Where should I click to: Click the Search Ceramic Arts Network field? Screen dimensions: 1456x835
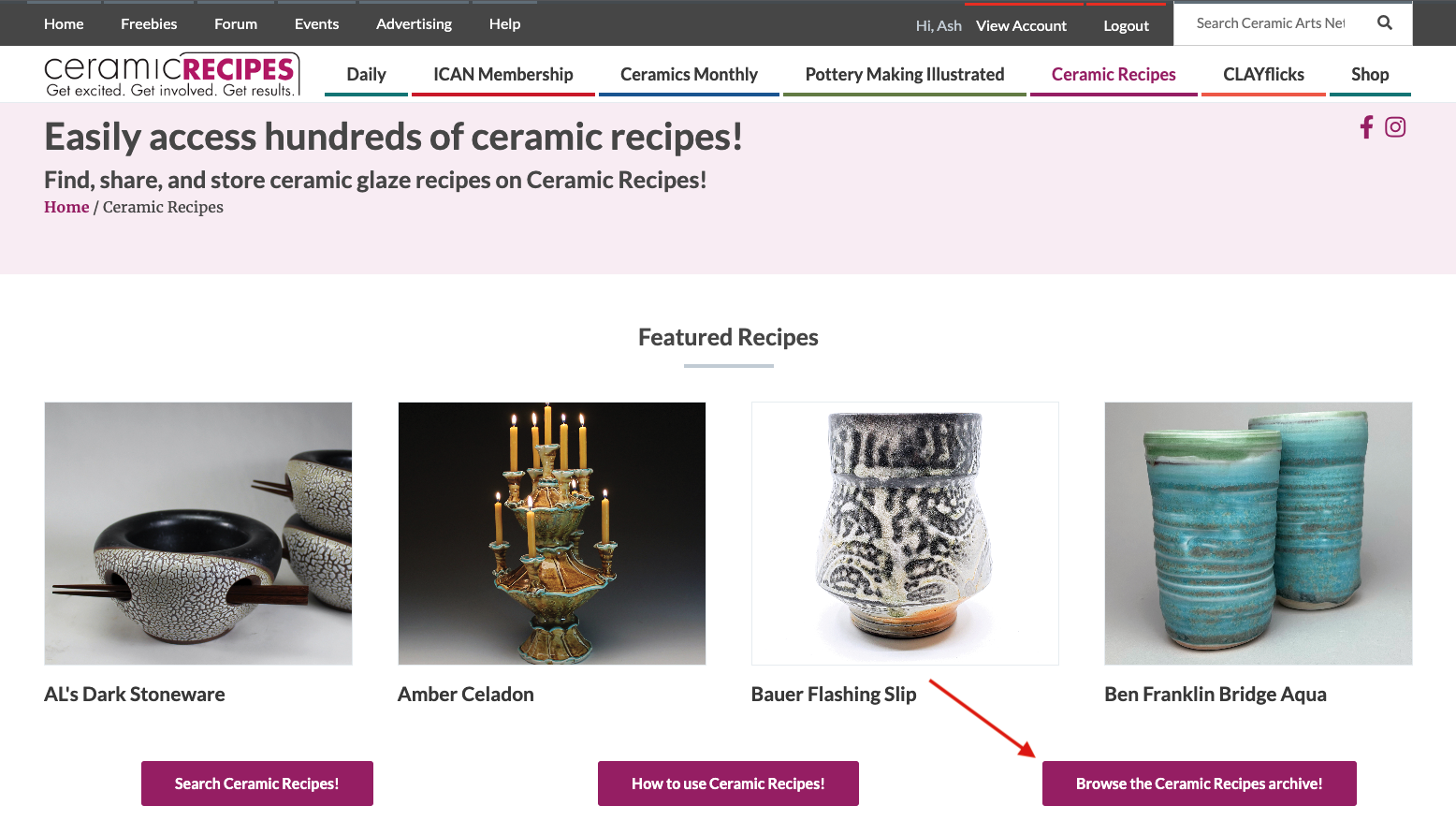pyautogui.click(x=1271, y=23)
